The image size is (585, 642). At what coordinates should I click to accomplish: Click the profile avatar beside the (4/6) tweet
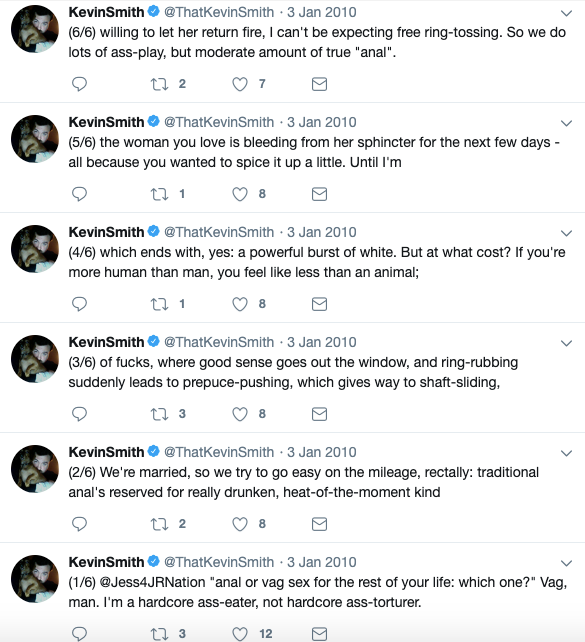tap(35, 249)
